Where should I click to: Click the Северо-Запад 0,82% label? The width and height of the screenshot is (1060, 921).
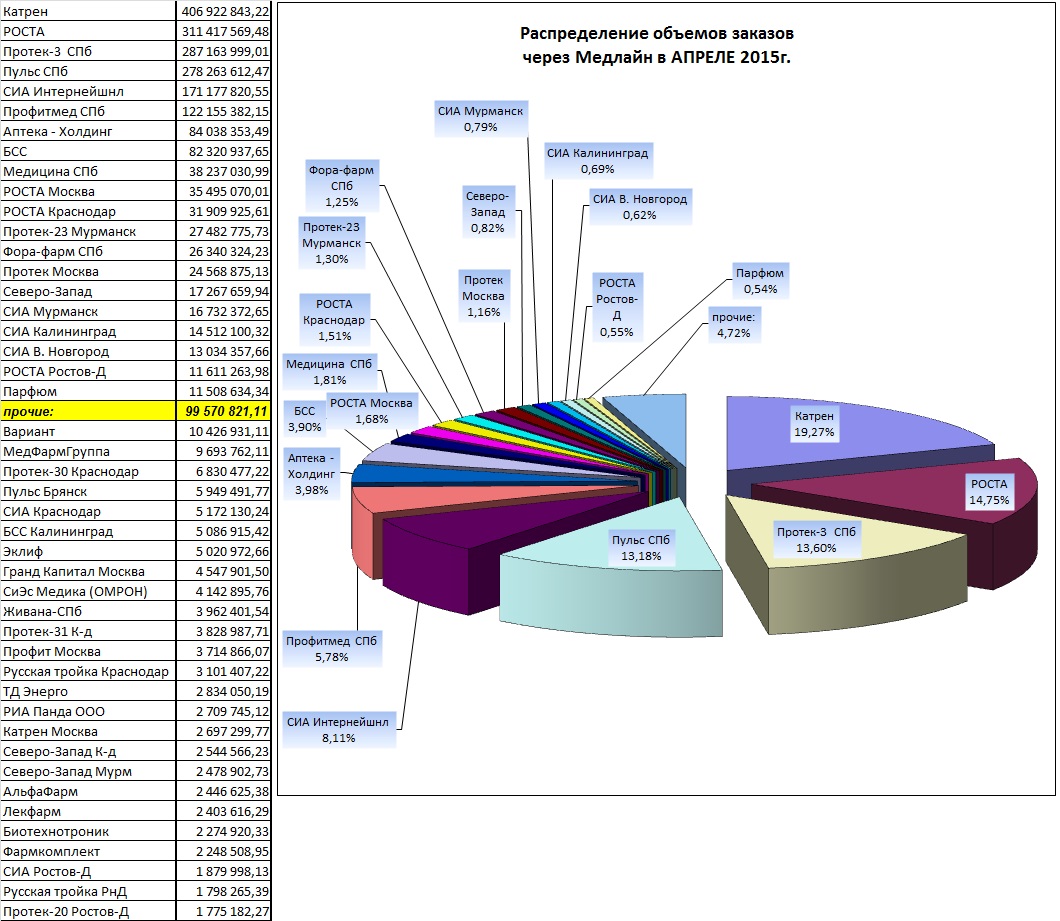tap(487, 212)
